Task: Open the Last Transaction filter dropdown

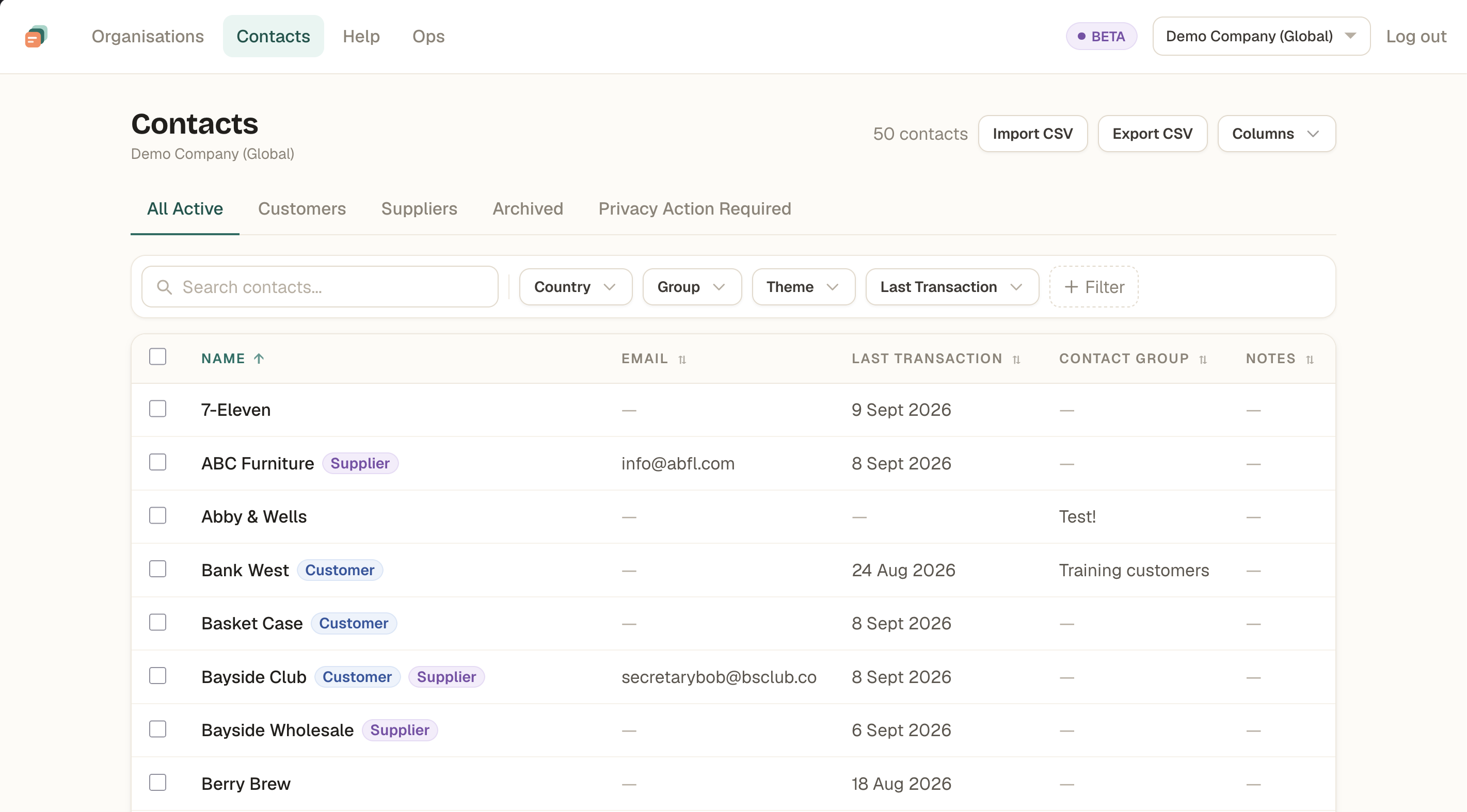Action: tap(952, 287)
